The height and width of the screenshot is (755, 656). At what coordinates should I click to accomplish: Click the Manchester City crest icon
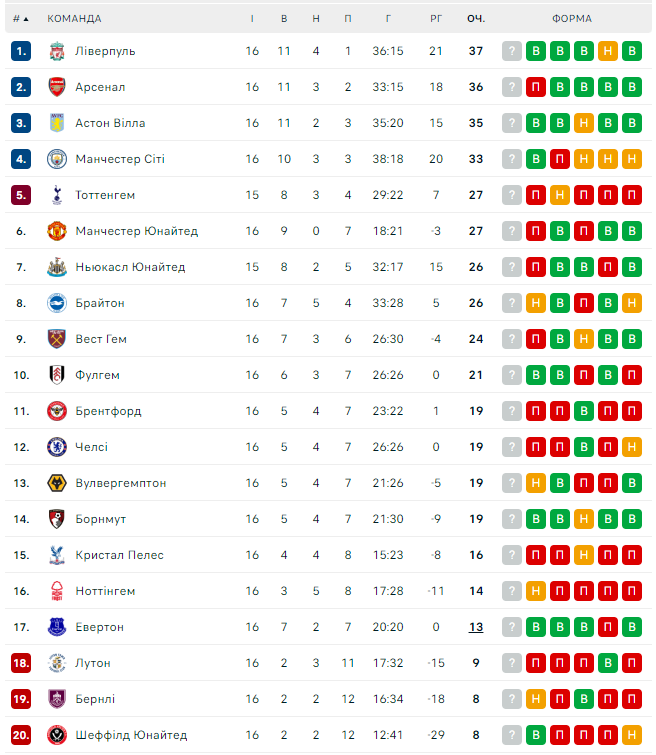click(x=56, y=159)
